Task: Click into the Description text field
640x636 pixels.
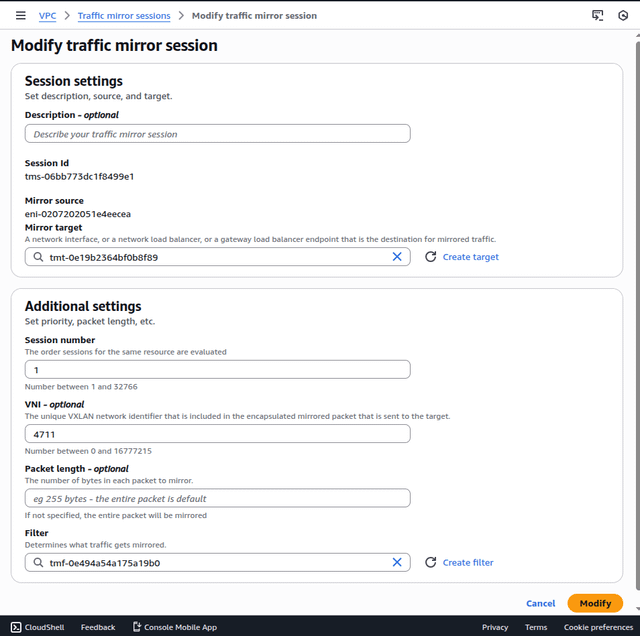Action: 217,134
